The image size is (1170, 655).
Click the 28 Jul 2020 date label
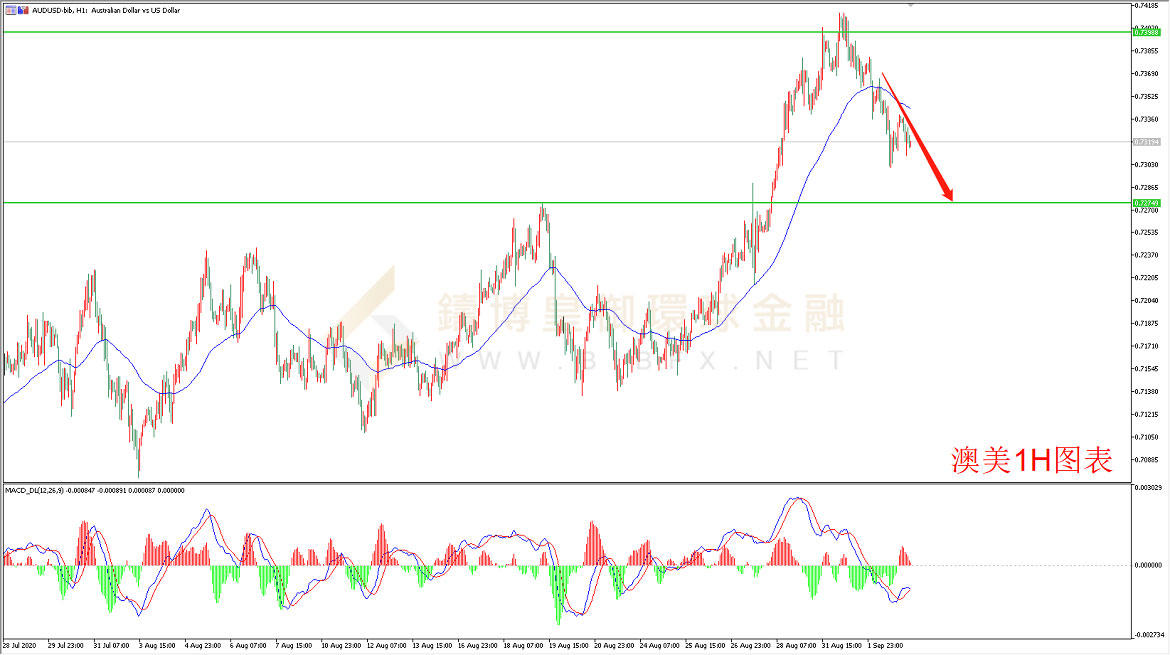(x=21, y=647)
